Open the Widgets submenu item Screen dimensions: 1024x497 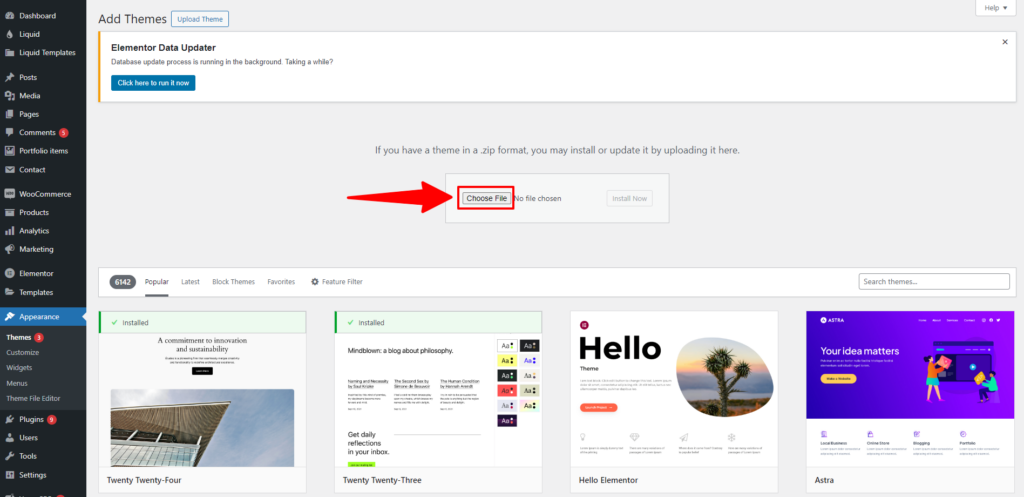click(x=19, y=368)
